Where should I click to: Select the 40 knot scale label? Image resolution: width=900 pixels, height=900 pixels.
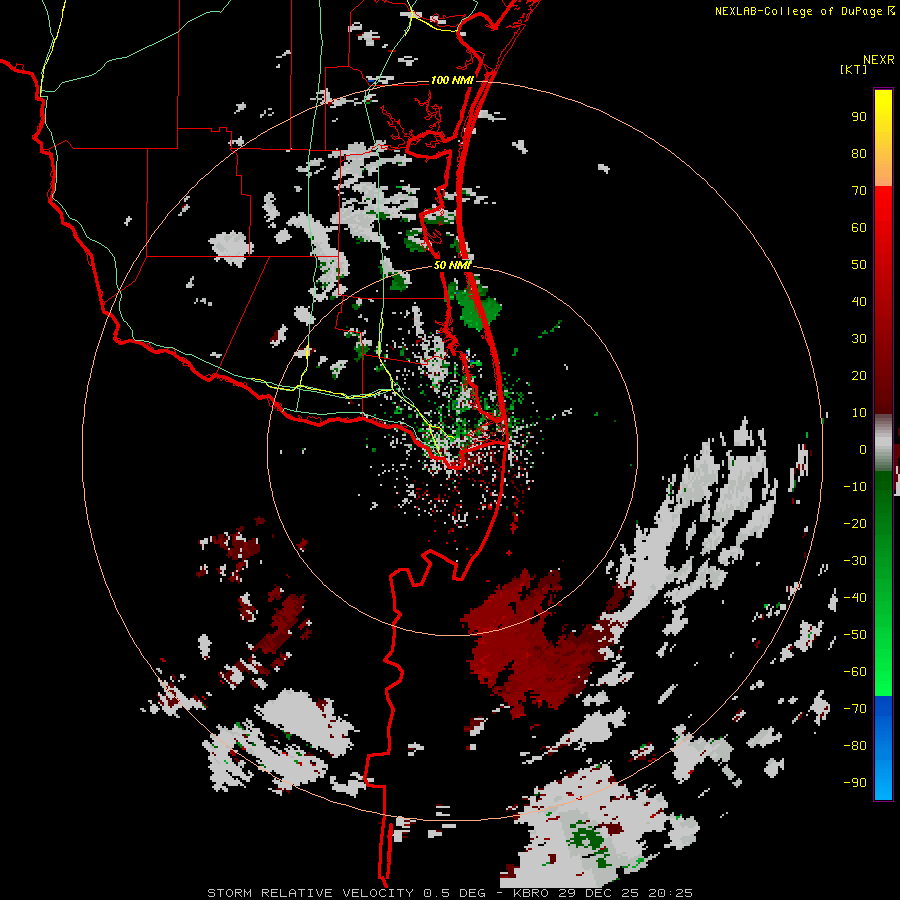click(859, 302)
